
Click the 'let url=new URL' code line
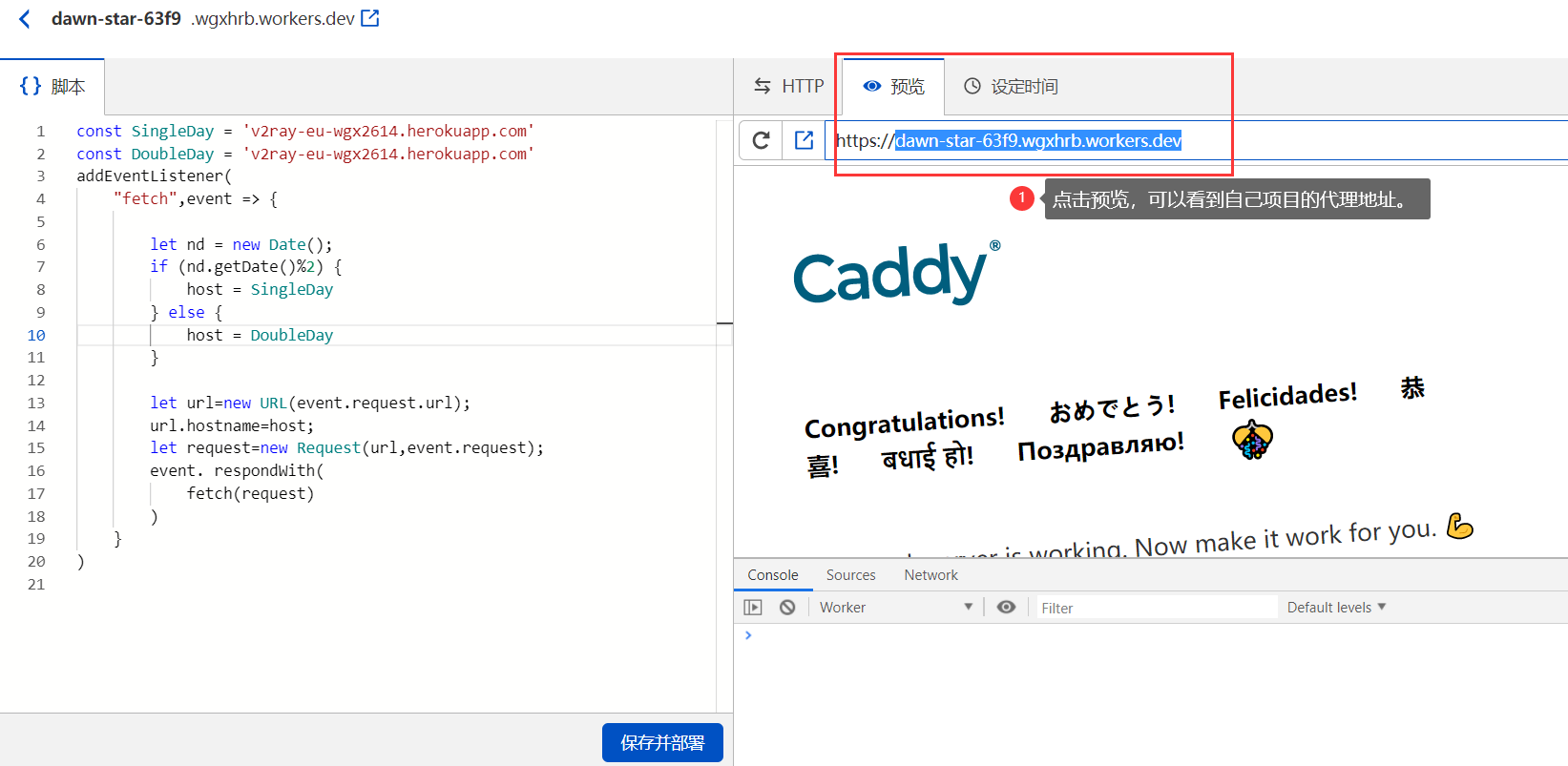(310, 403)
